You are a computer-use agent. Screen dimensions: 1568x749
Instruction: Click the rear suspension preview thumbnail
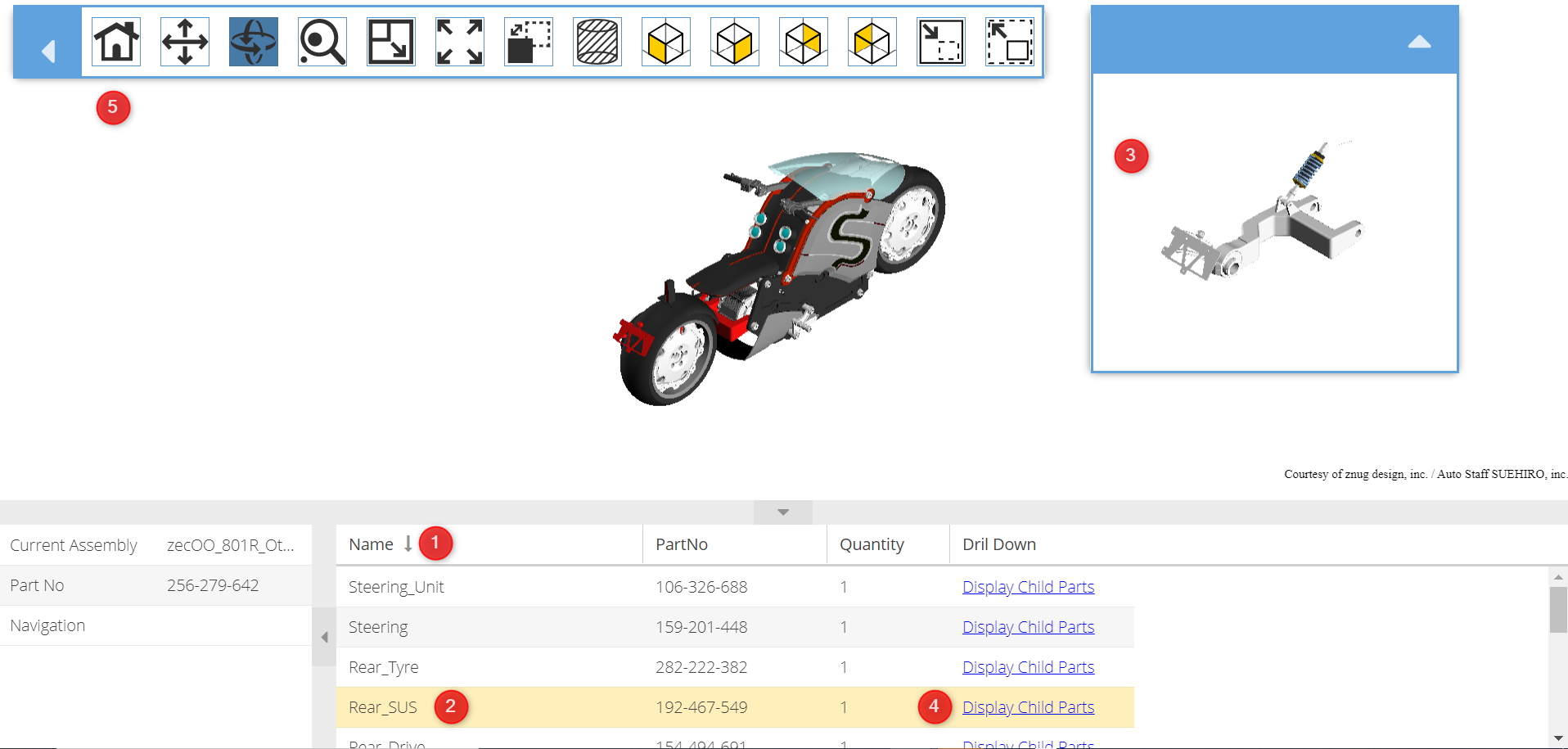coord(1264,221)
